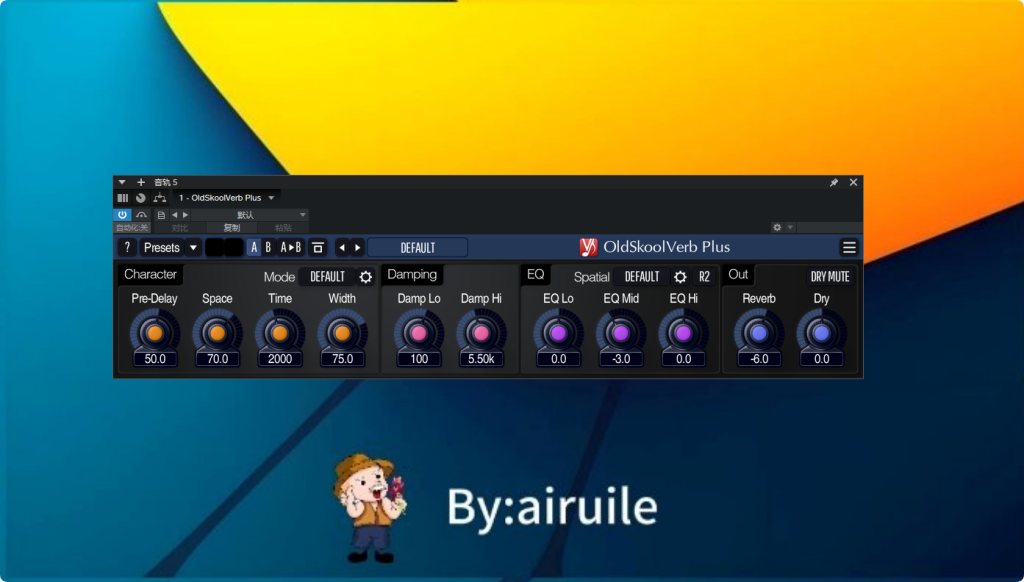Click the EQ Mid value -3.0
1024x582 pixels.
pyautogui.click(x=621, y=359)
